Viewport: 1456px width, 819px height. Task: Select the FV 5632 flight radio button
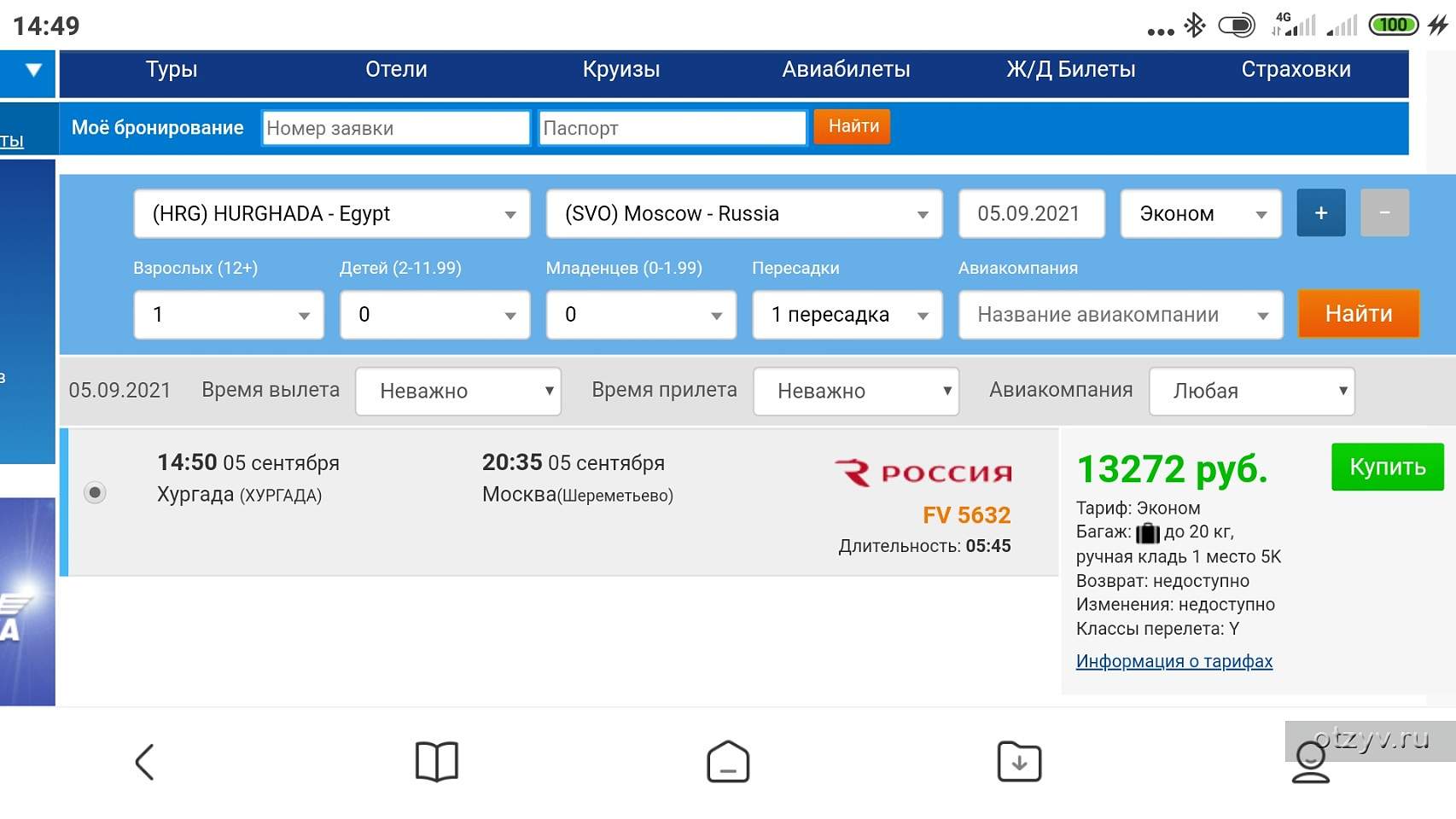click(95, 492)
